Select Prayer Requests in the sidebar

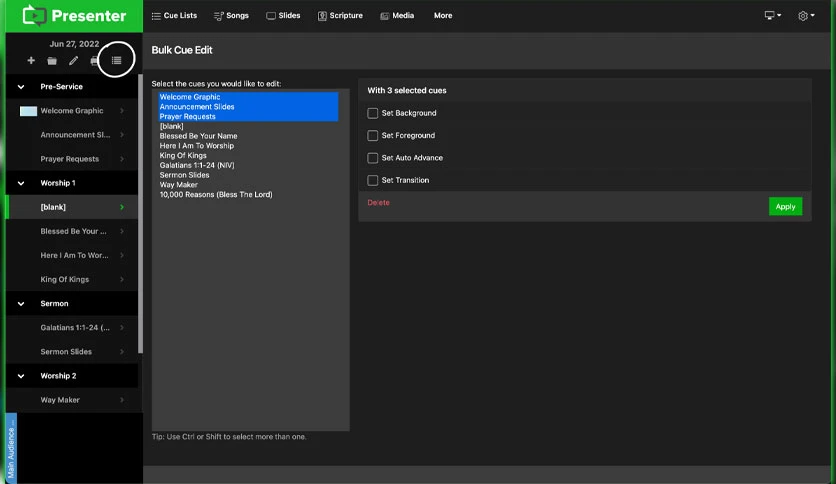(x=70, y=159)
